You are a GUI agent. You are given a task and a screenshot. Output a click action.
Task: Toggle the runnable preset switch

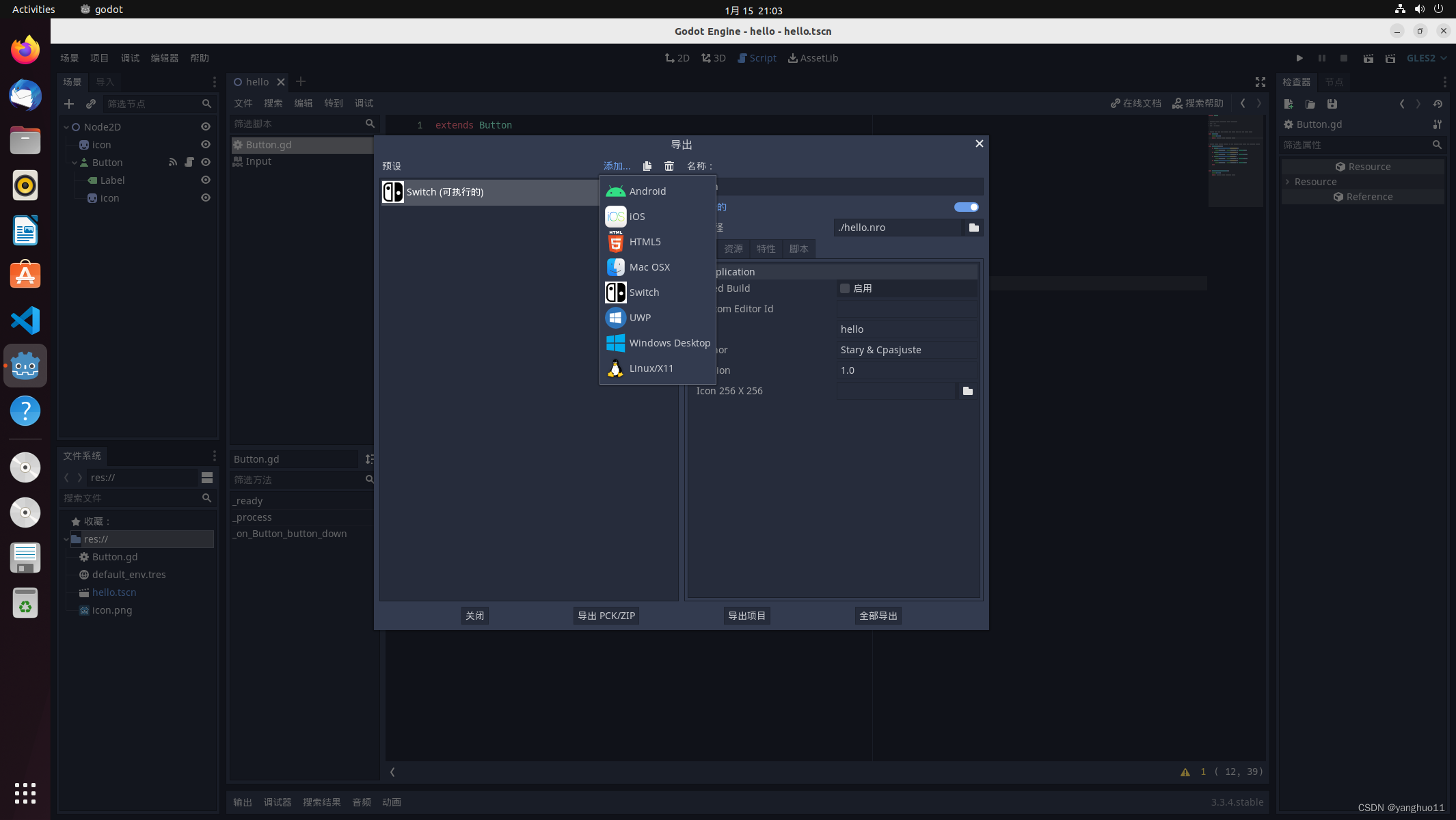click(x=966, y=207)
